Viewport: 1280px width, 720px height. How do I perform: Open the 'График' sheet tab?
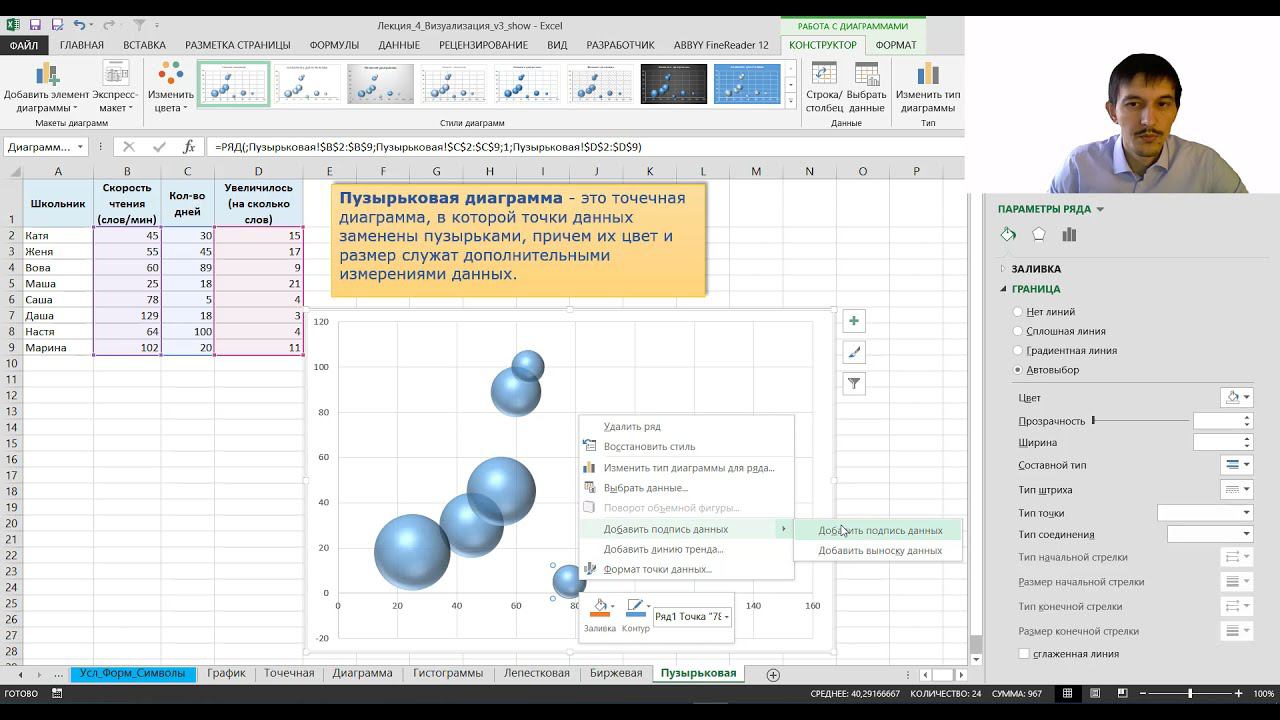[x=226, y=674]
